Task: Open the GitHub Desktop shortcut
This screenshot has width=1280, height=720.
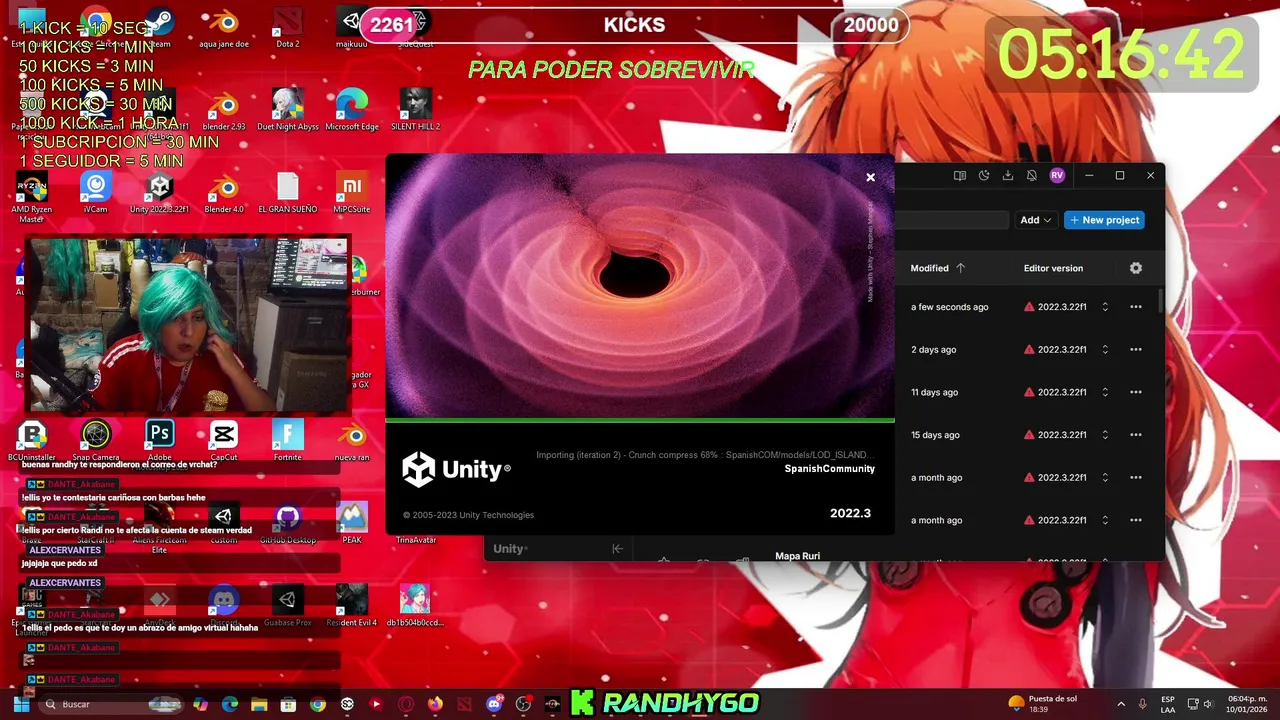Action: (x=287, y=524)
